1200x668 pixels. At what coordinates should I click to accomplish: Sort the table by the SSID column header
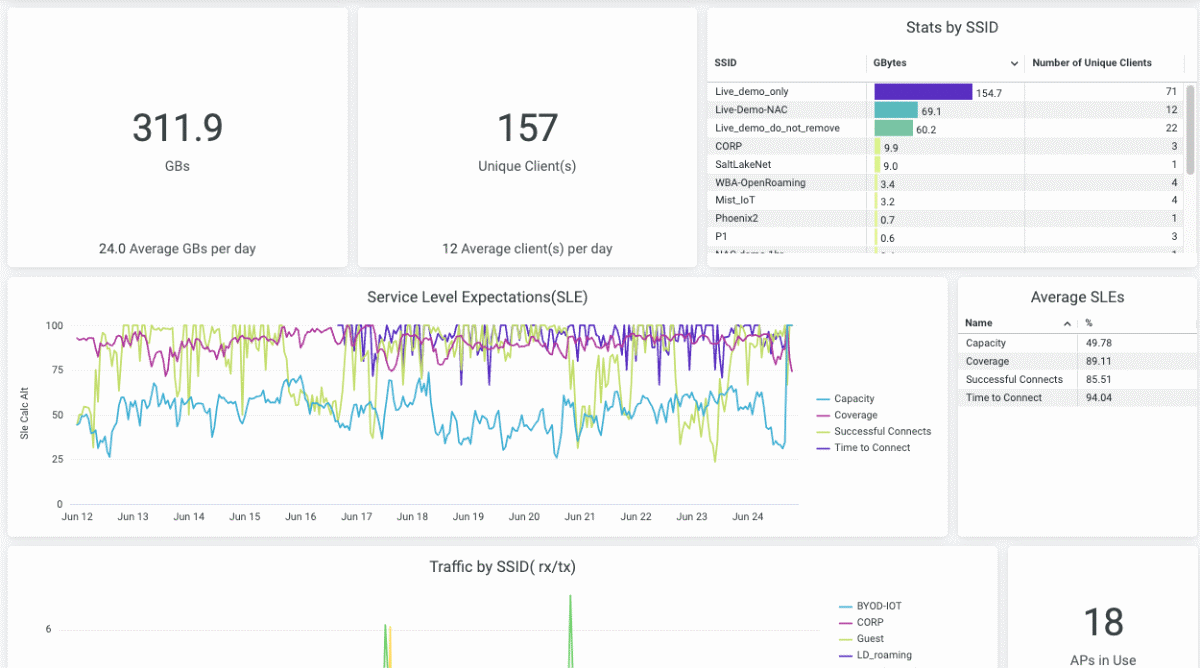[726, 63]
